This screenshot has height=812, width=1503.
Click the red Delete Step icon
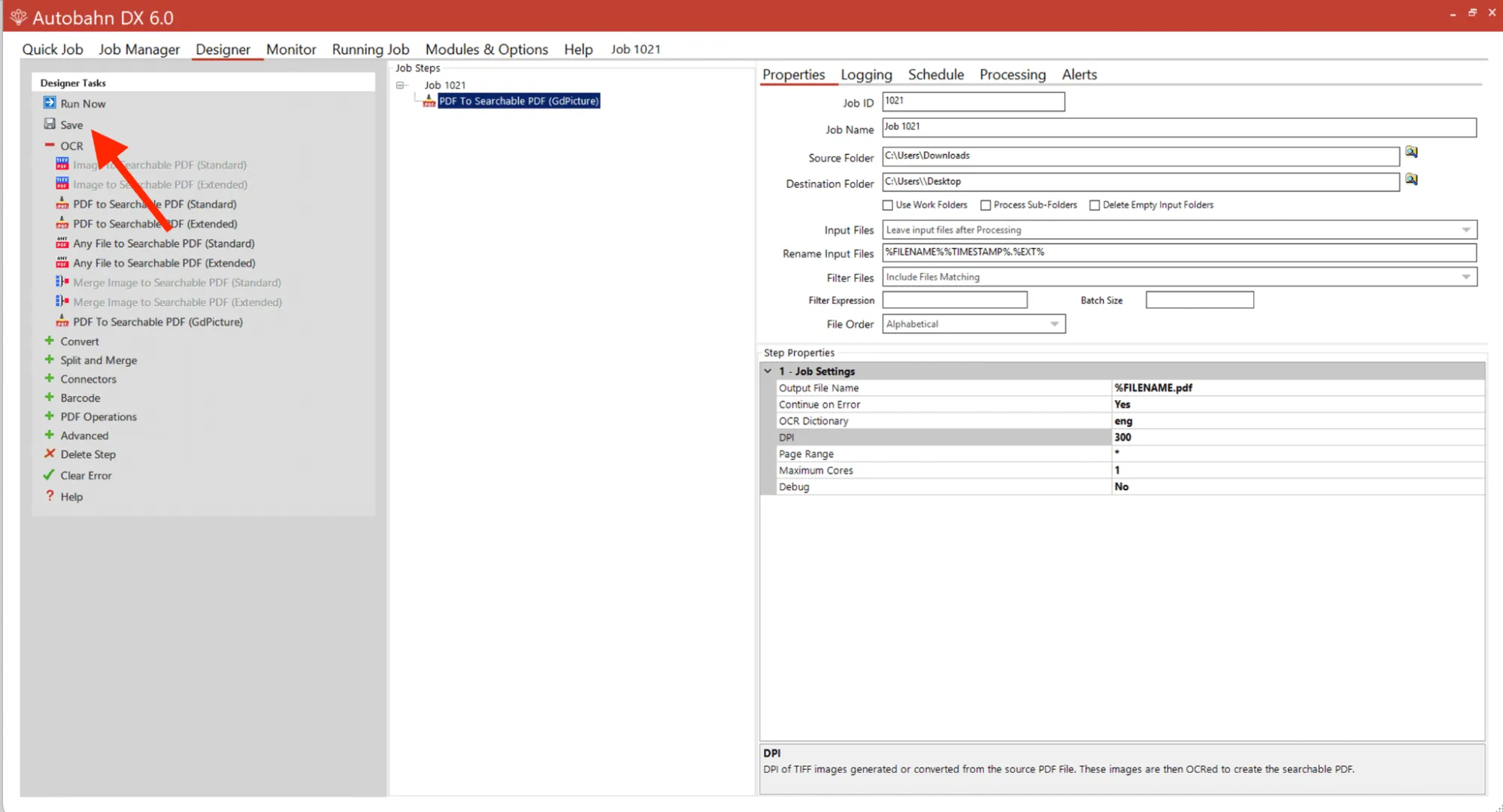[x=50, y=453]
